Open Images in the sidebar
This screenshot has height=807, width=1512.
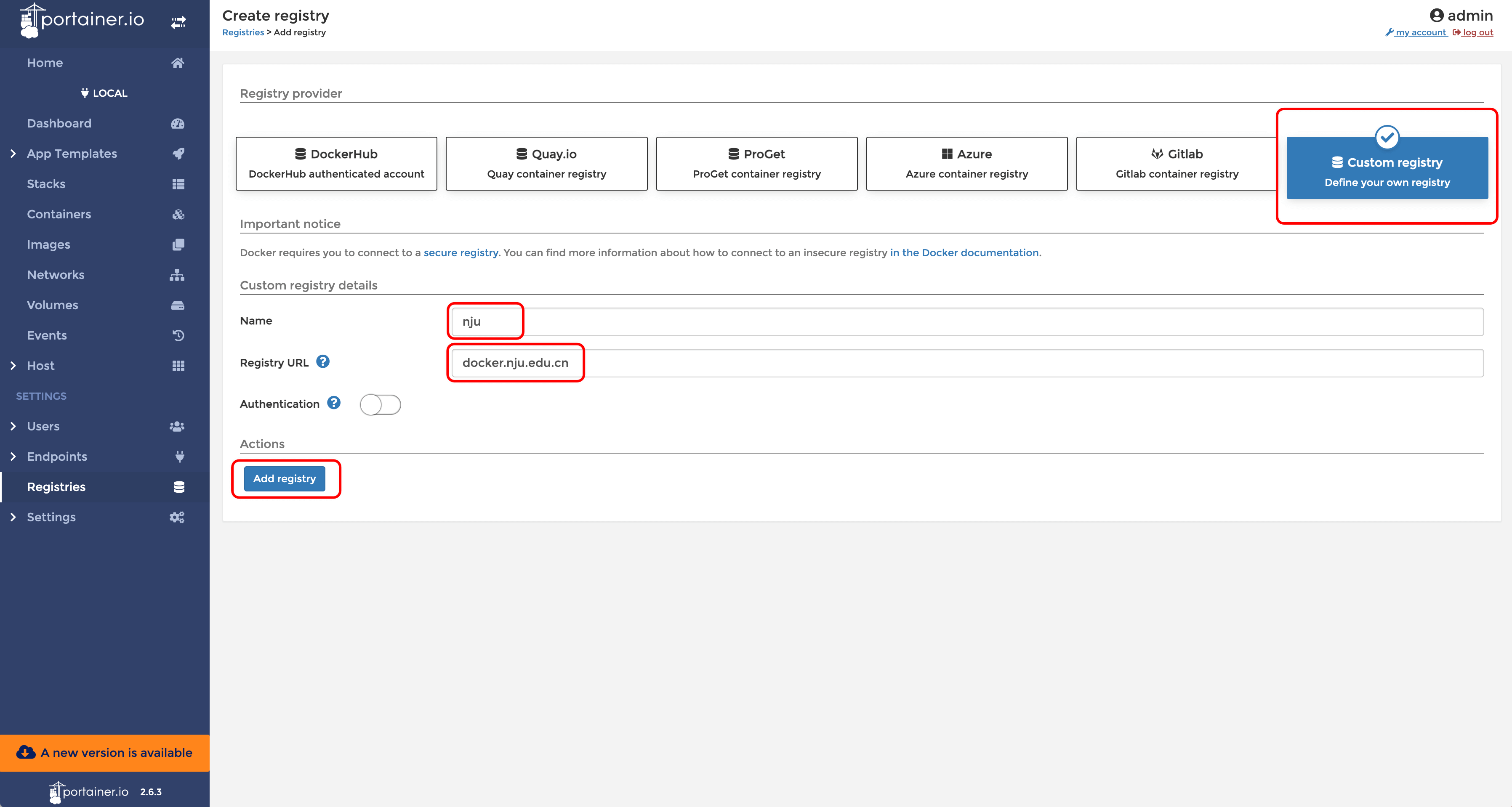pyautogui.click(x=104, y=245)
